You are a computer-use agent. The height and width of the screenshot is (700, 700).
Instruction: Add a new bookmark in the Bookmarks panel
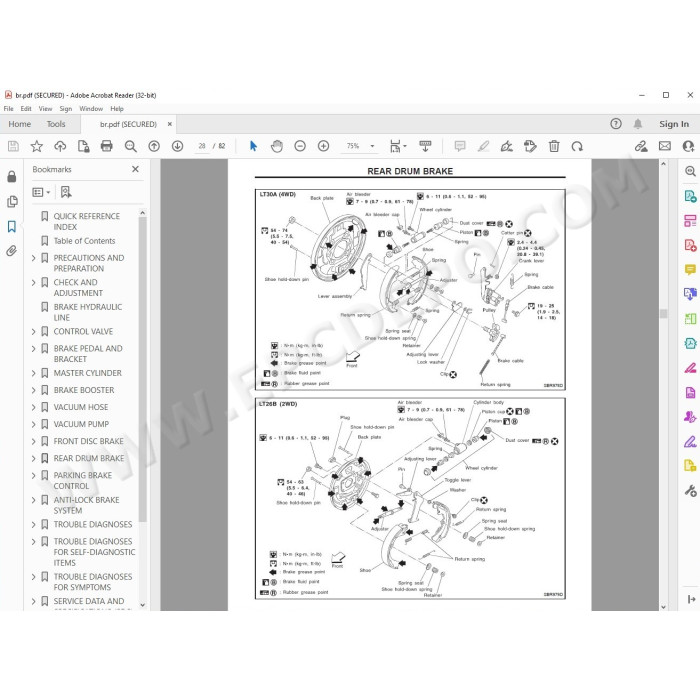point(66,192)
